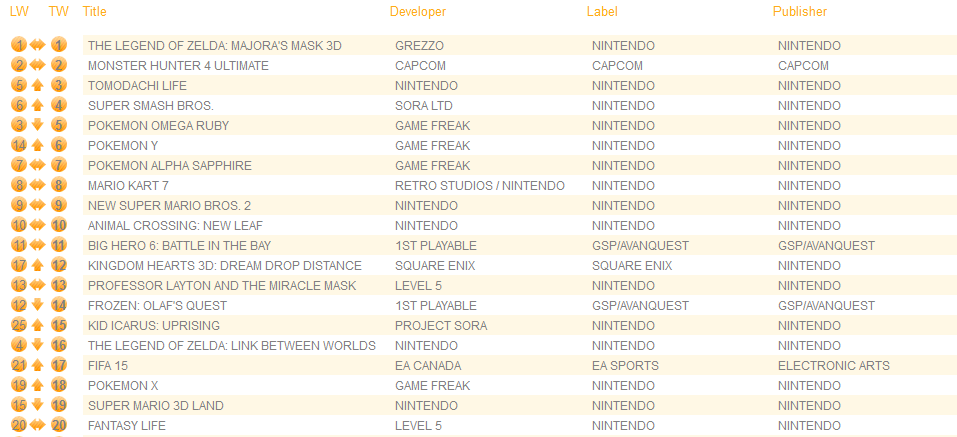957x437 pixels.
Task: Click last-week rank 17 badge for Kingdom Hearts 3D
Action: pyautogui.click(x=19, y=265)
